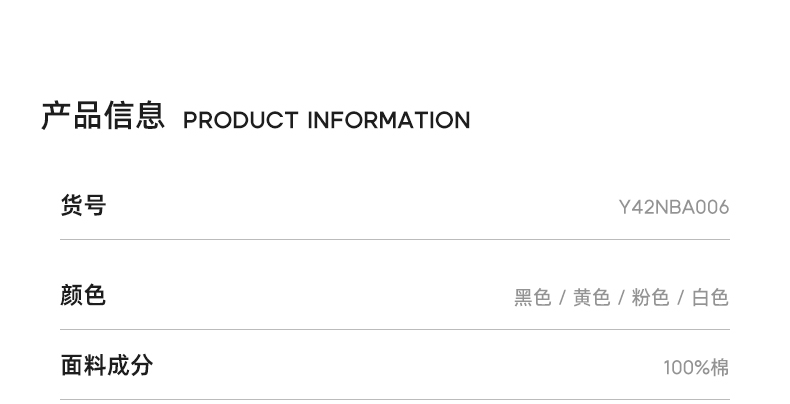This screenshot has height=404, width=790.
Task: Click the slash between 黄色 and 粉色
Action: (x=621, y=297)
